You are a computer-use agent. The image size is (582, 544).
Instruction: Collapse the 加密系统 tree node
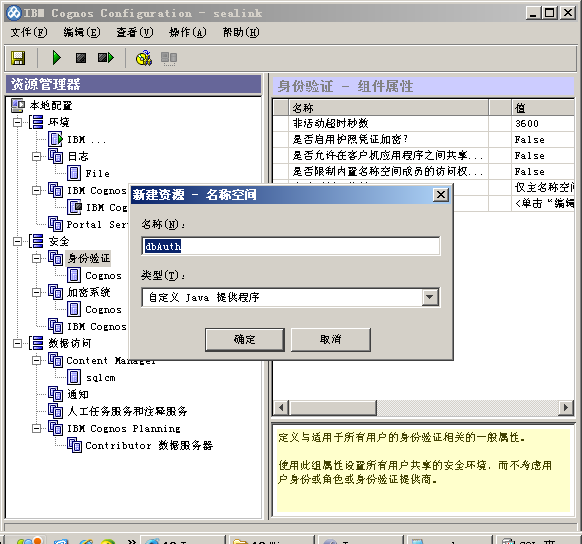[36, 292]
